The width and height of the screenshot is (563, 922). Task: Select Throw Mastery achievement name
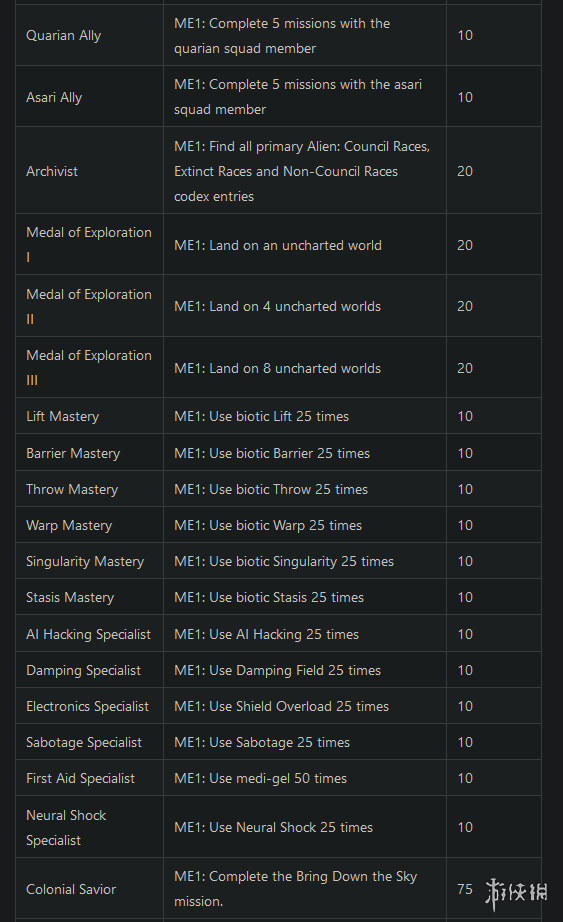coord(72,489)
